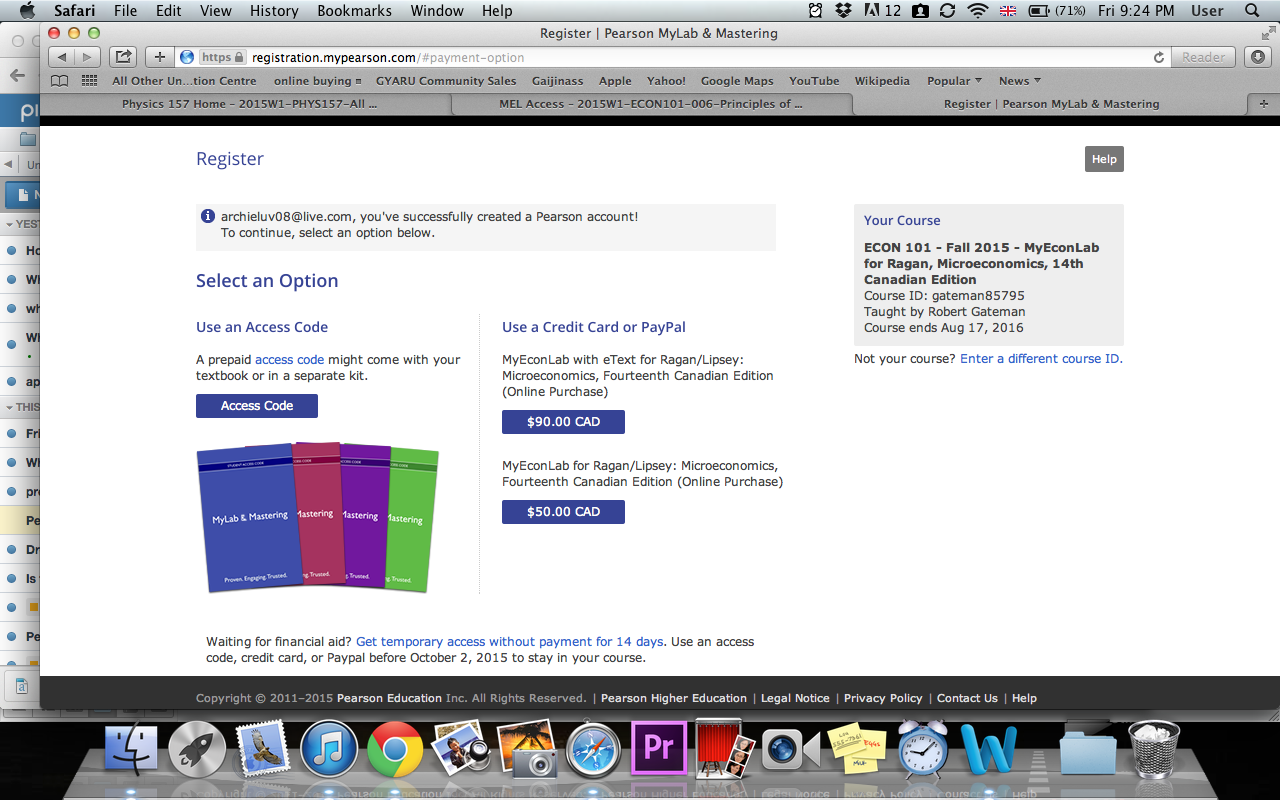Open the Google Maps bookmark

(737, 81)
